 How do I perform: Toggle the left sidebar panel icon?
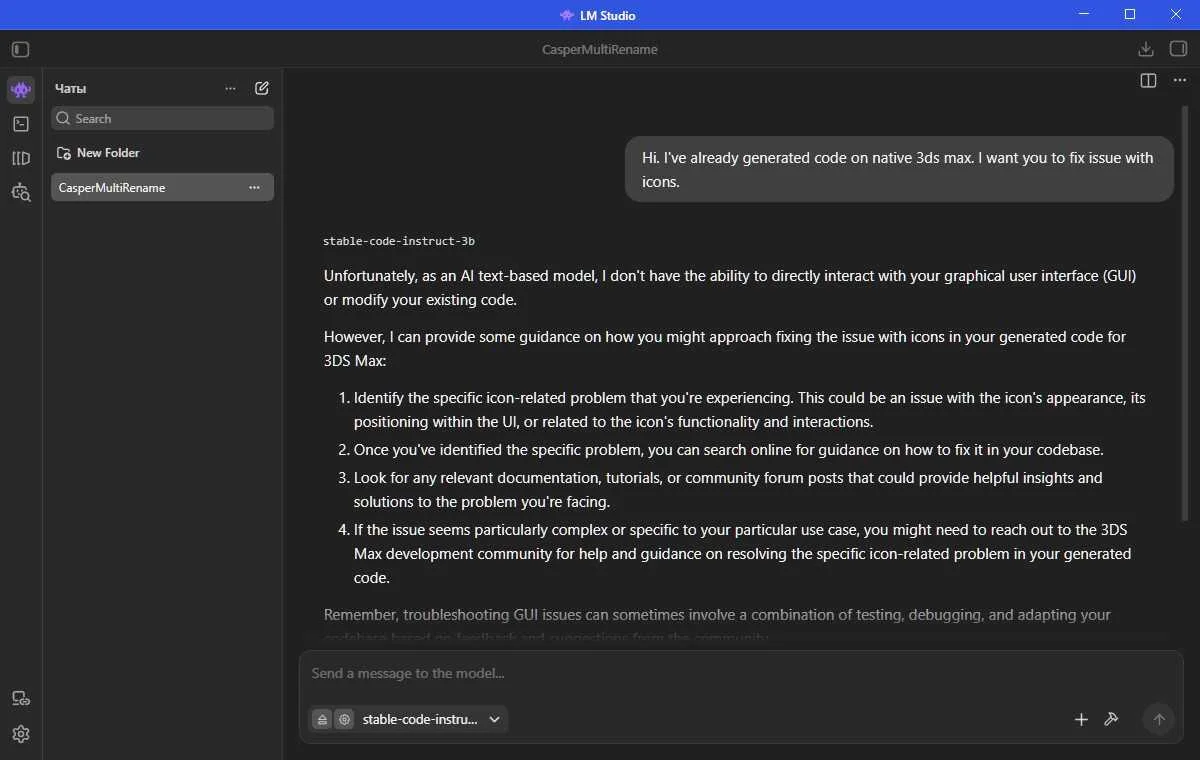pyautogui.click(x=21, y=49)
